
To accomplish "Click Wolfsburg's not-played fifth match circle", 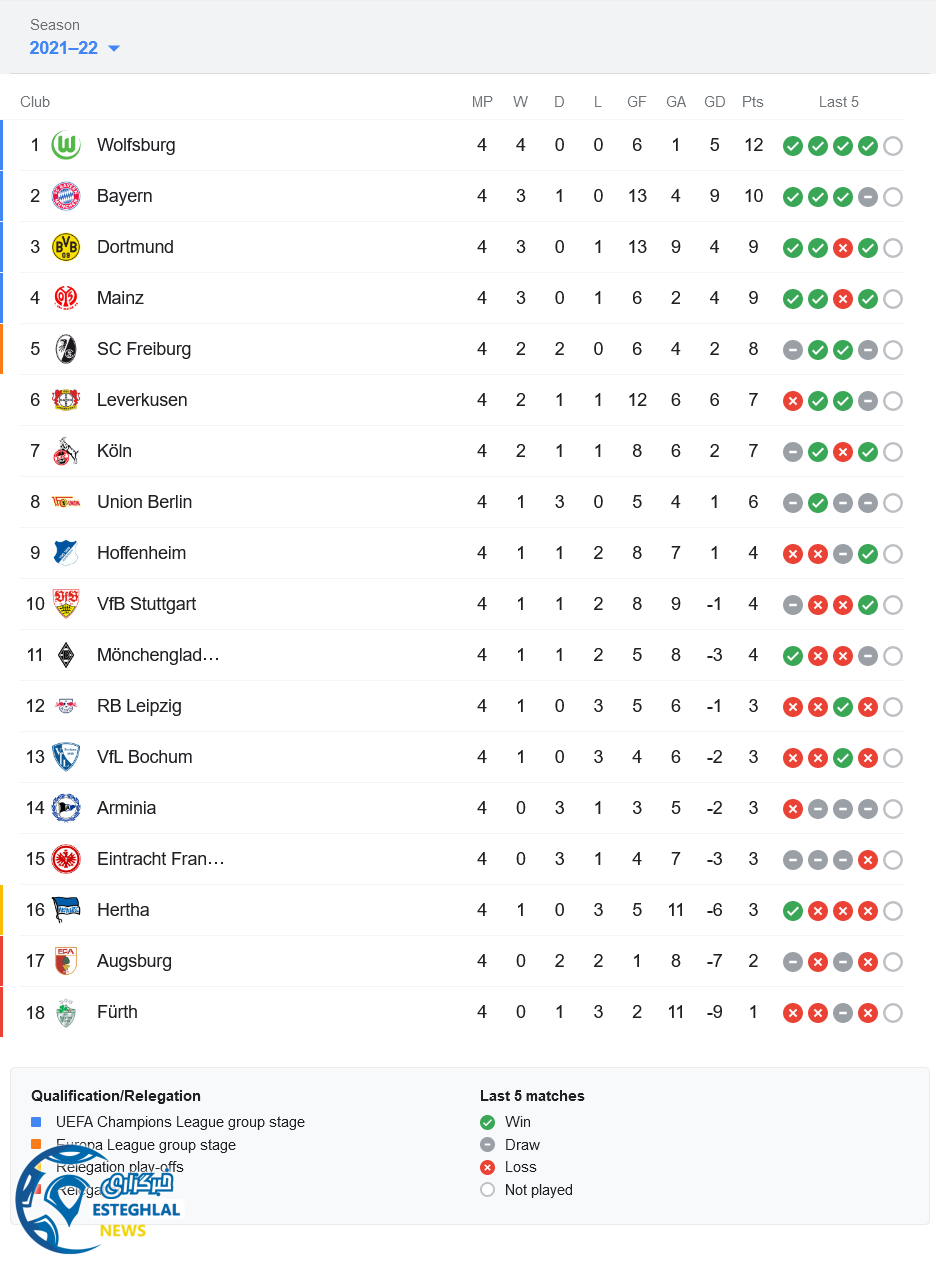I will pos(893,146).
